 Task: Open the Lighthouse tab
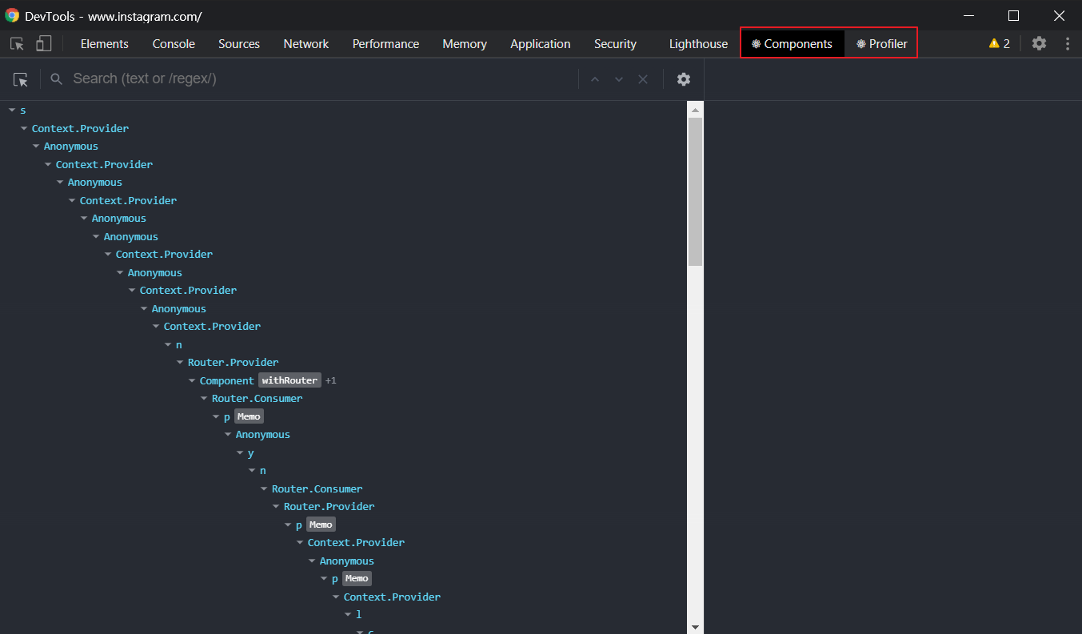698,43
